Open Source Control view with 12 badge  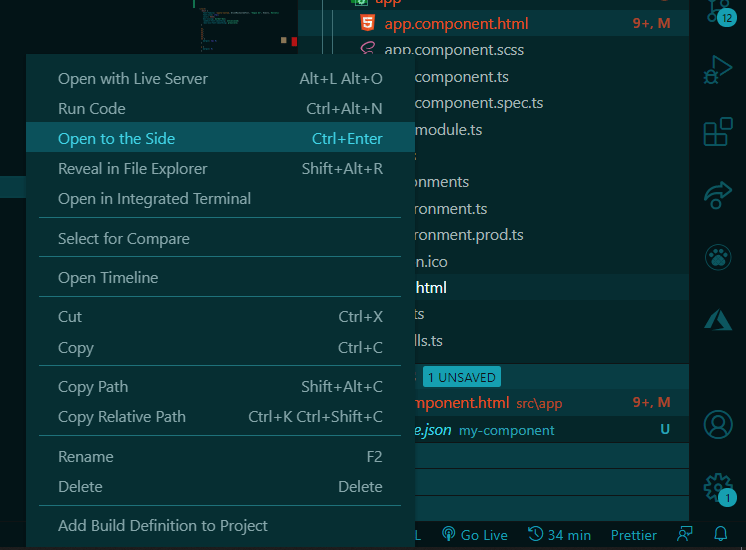point(718,10)
